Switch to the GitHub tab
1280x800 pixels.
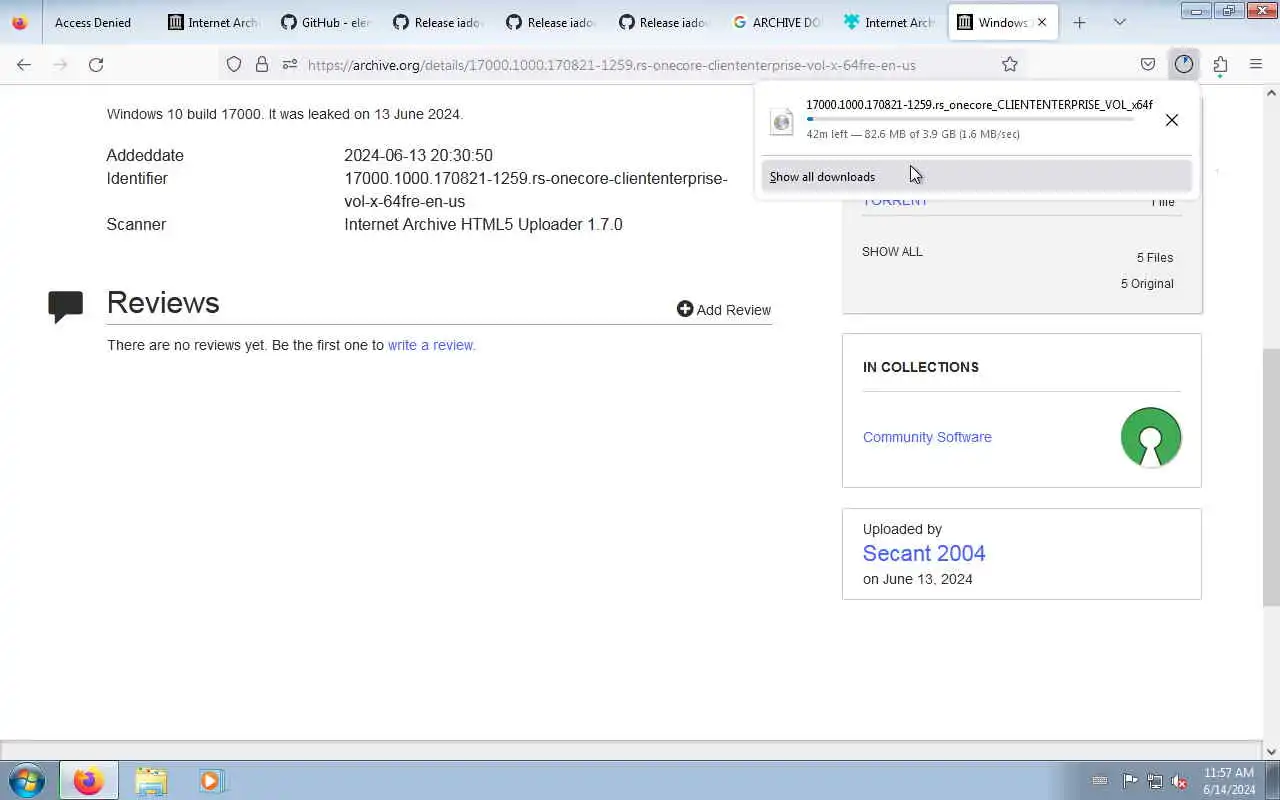pos(326,22)
